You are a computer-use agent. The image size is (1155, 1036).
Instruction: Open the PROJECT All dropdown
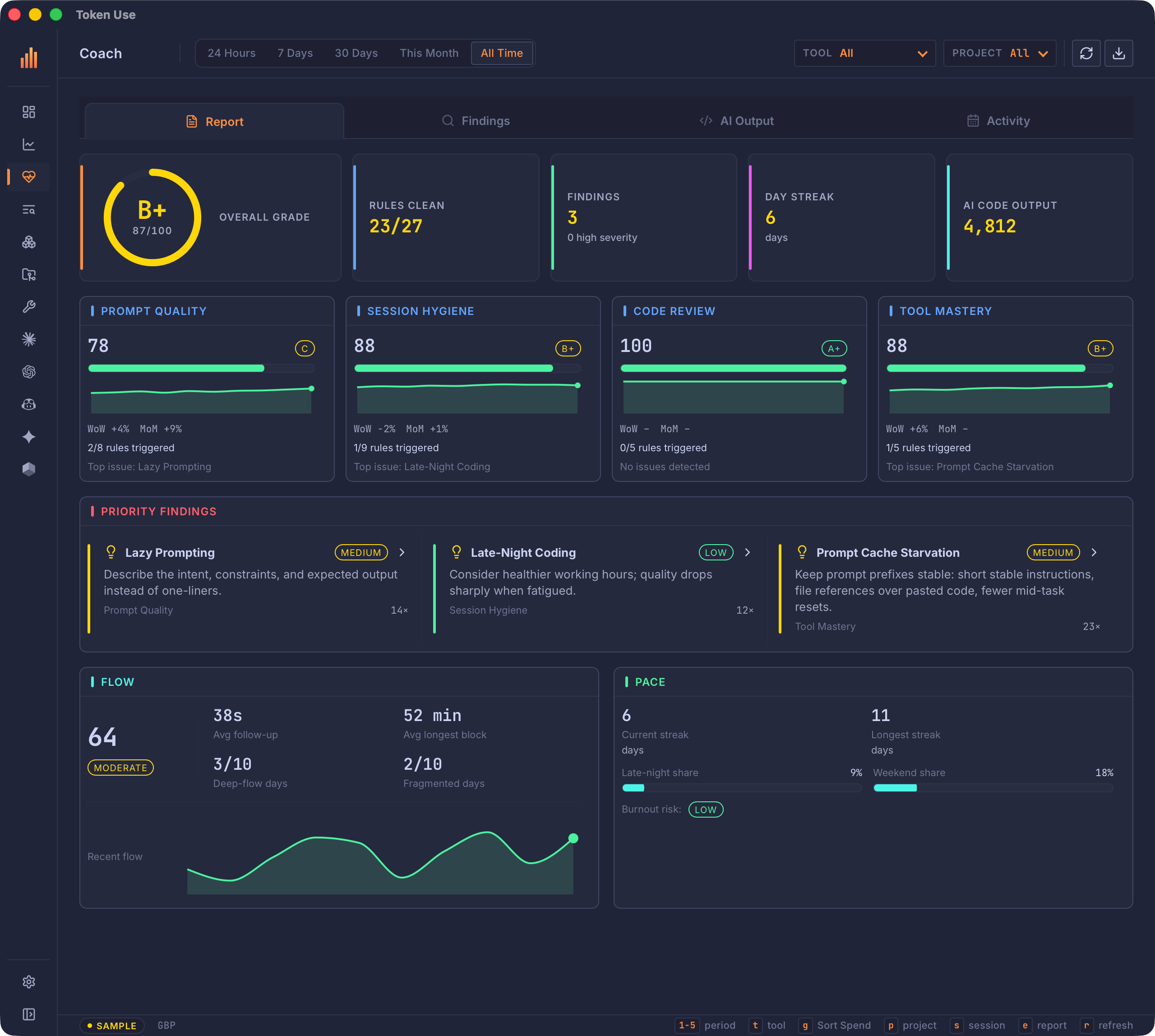pyautogui.click(x=1000, y=53)
